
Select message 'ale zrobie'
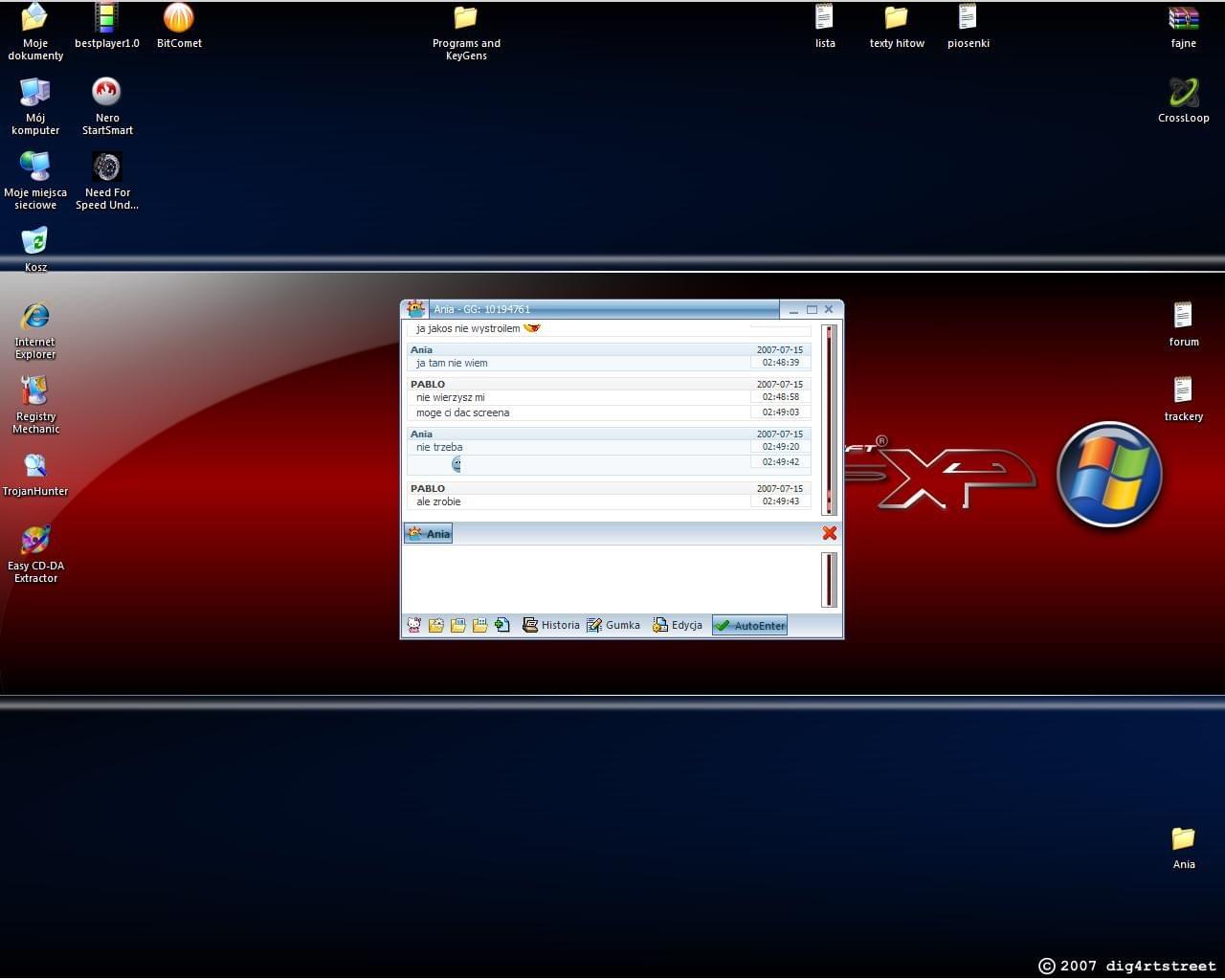pyautogui.click(x=438, y=501)
